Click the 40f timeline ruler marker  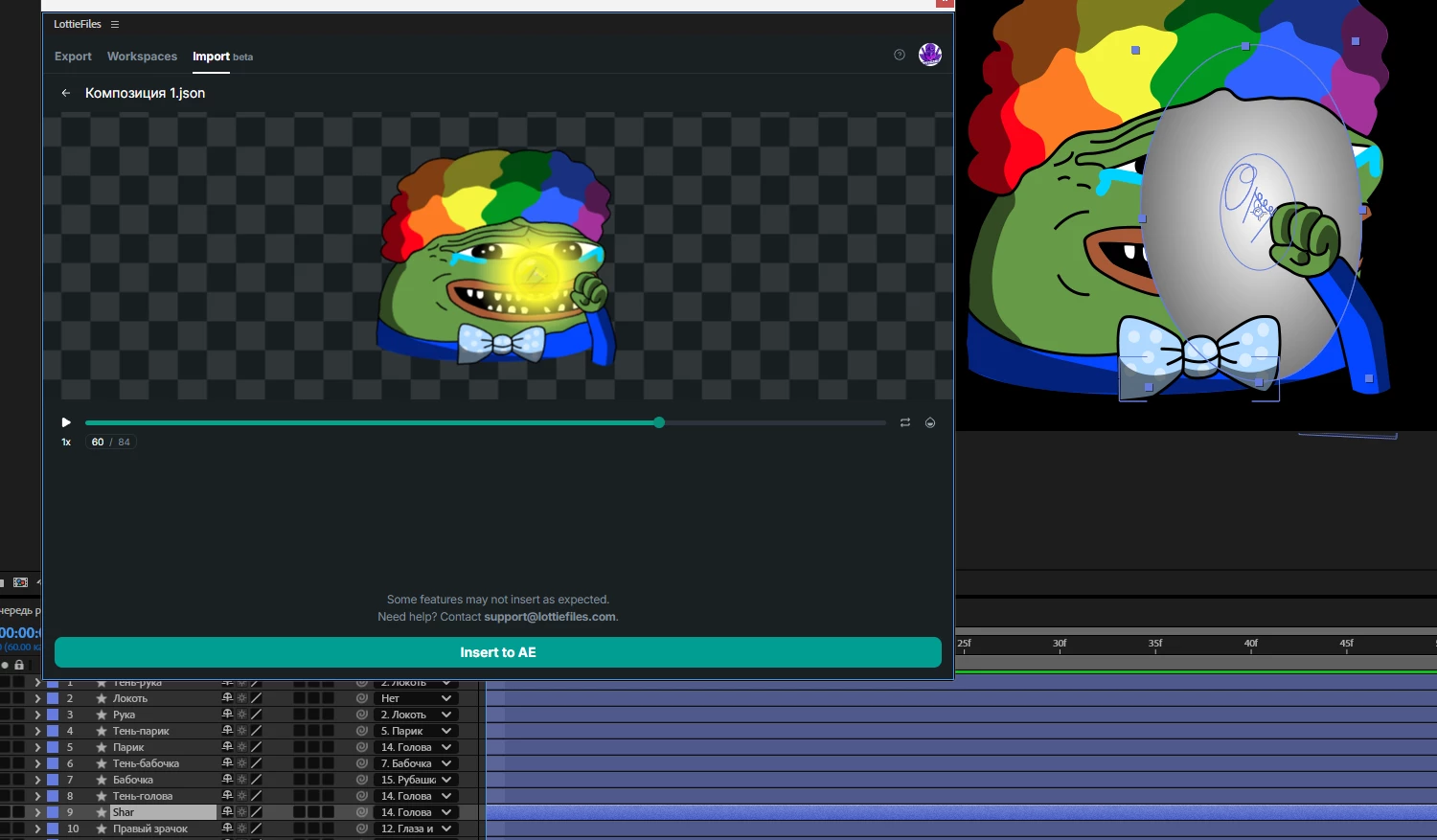coord(1251,644)
